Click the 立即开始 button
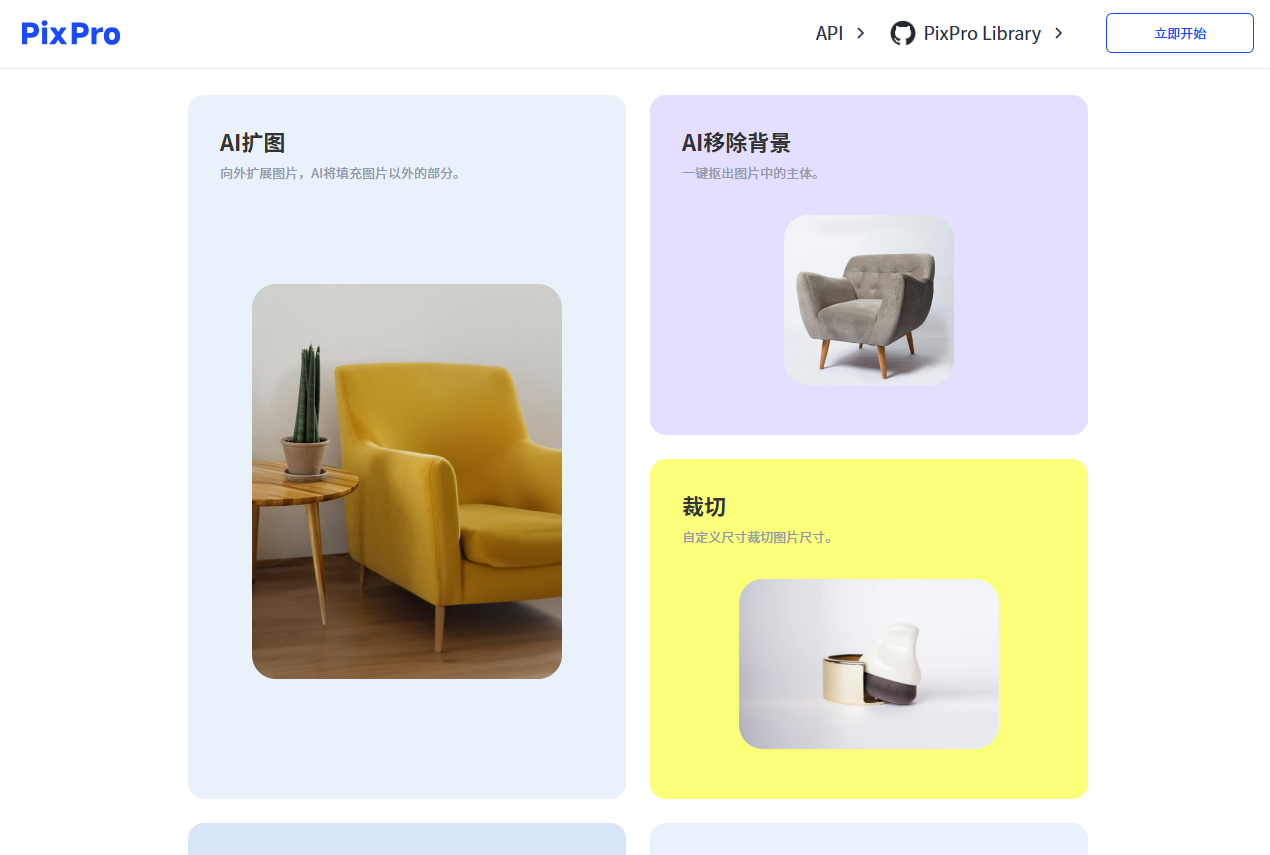 pos(1180,33)
